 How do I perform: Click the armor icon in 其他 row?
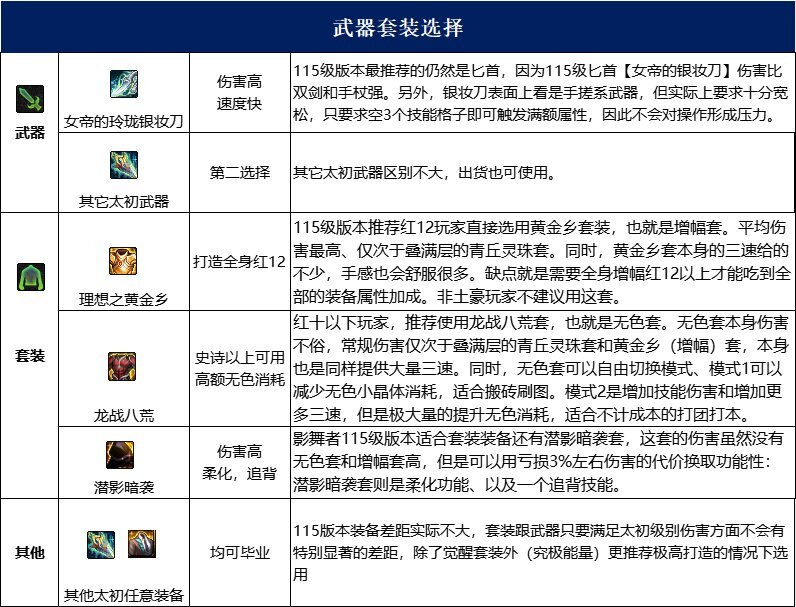click(x=142, y=544)
